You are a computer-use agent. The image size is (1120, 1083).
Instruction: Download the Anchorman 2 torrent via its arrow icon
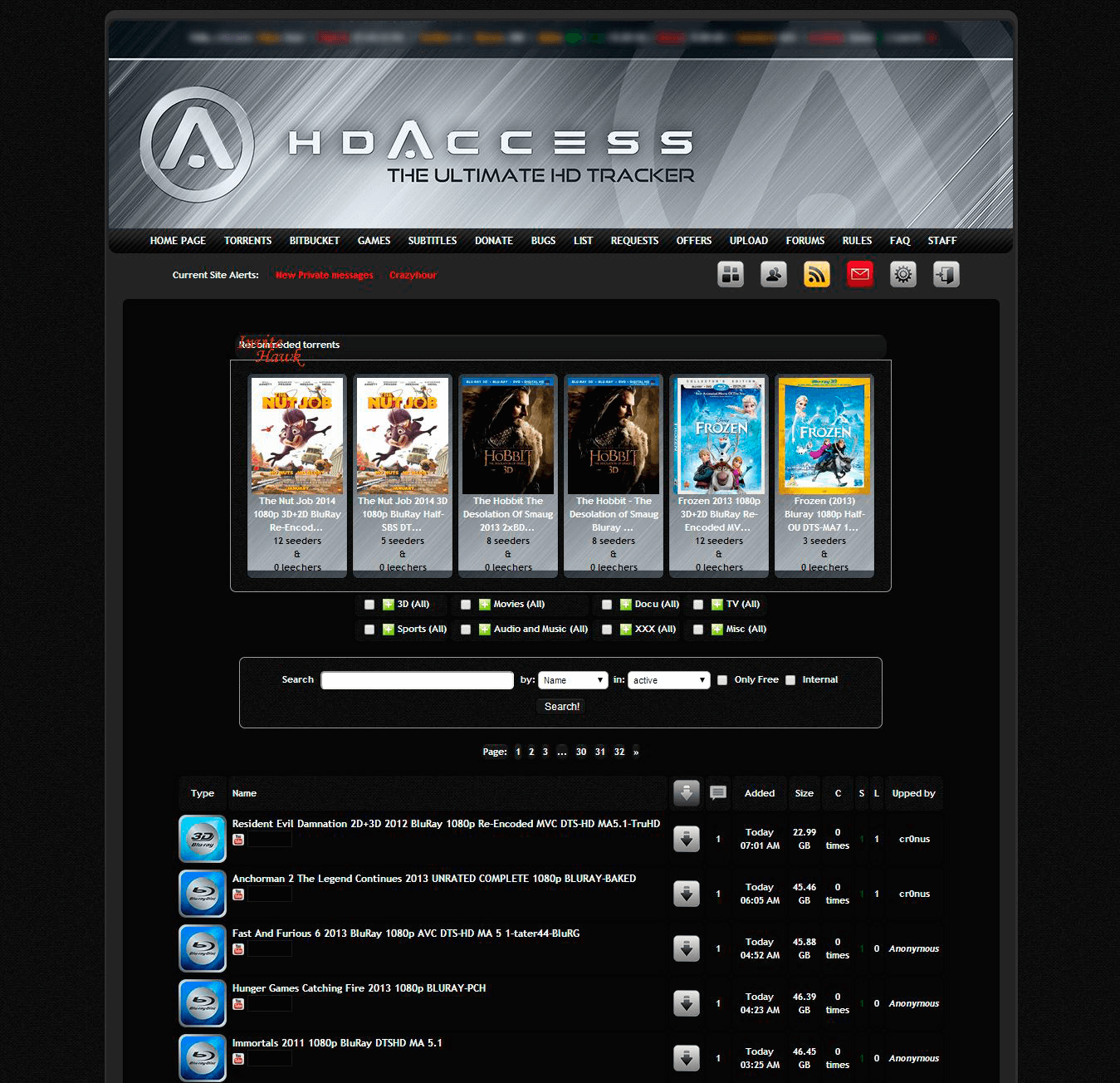click(x=686, y=894)
